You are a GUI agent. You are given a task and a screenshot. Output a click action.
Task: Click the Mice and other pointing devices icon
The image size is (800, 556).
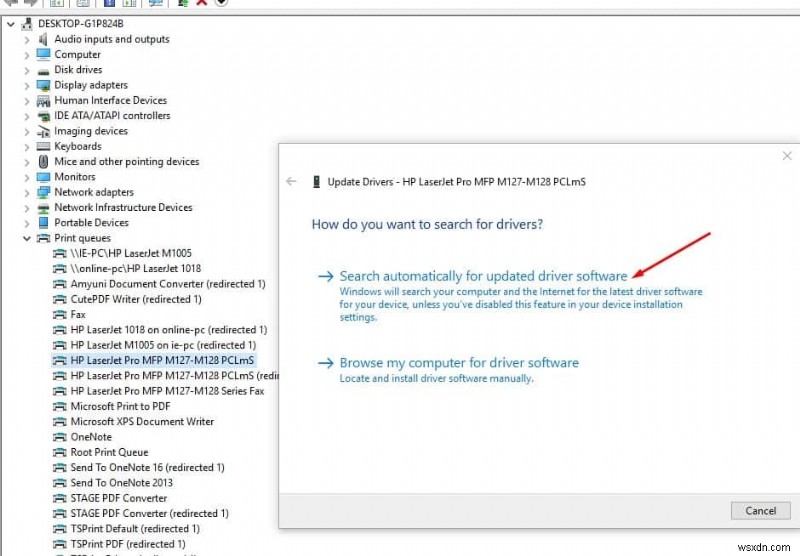coord(43,162)
